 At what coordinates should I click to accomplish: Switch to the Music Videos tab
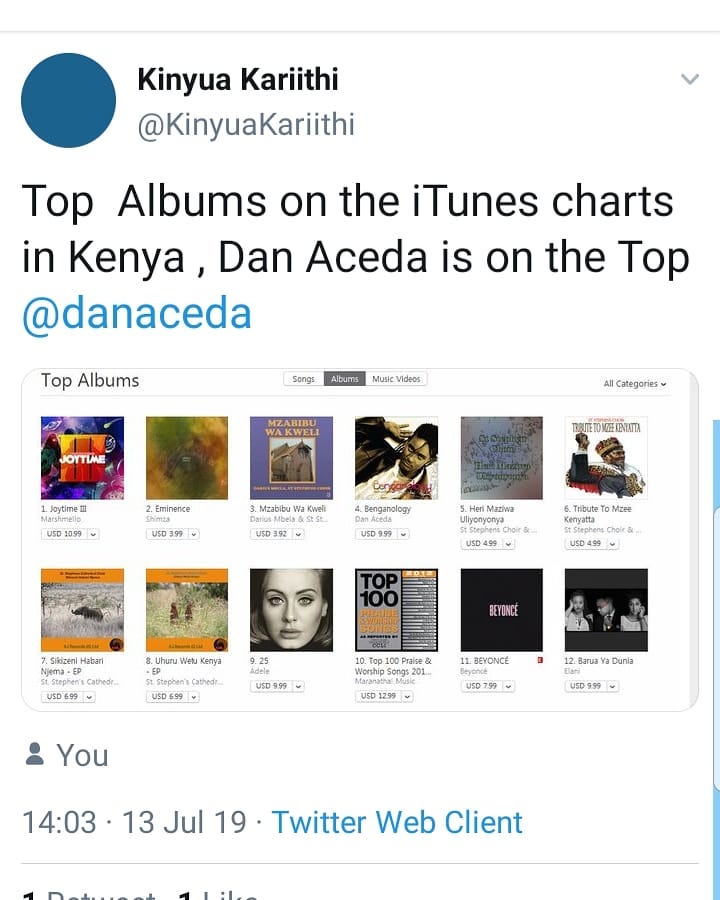[396, 379]
